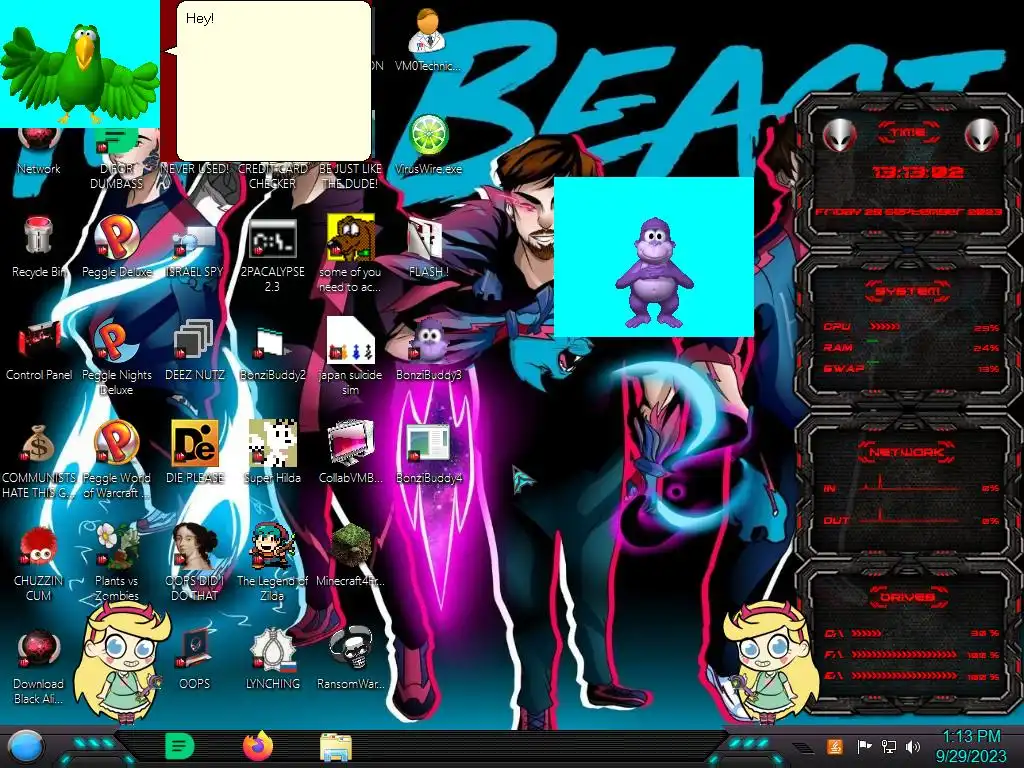This screenshot has height=768, width=1024.
Task: Click the CPU usage bar
Action: click(x=884, y=327)
